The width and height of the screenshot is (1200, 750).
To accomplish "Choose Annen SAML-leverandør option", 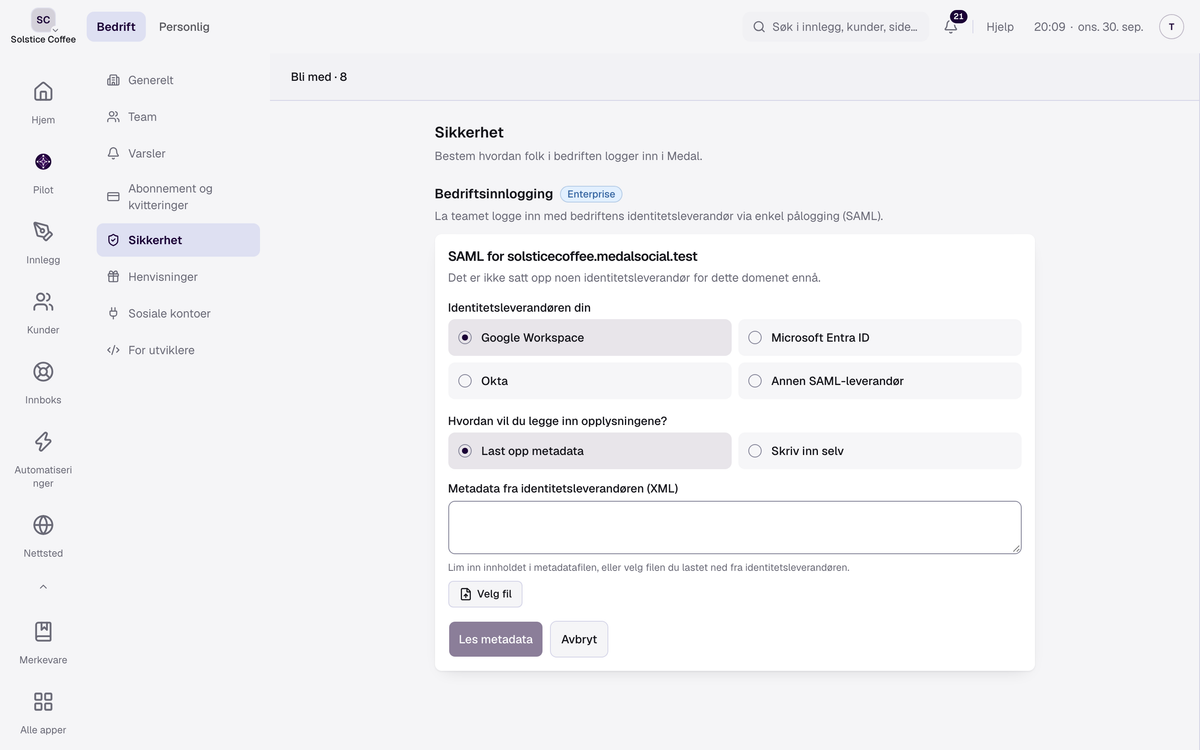I will click(x=879, y=381).
